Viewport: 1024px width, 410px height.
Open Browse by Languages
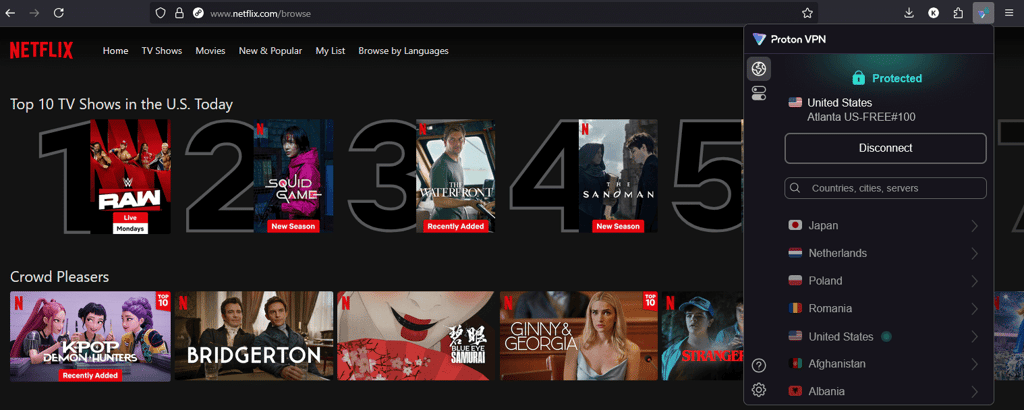coord(404,51)
